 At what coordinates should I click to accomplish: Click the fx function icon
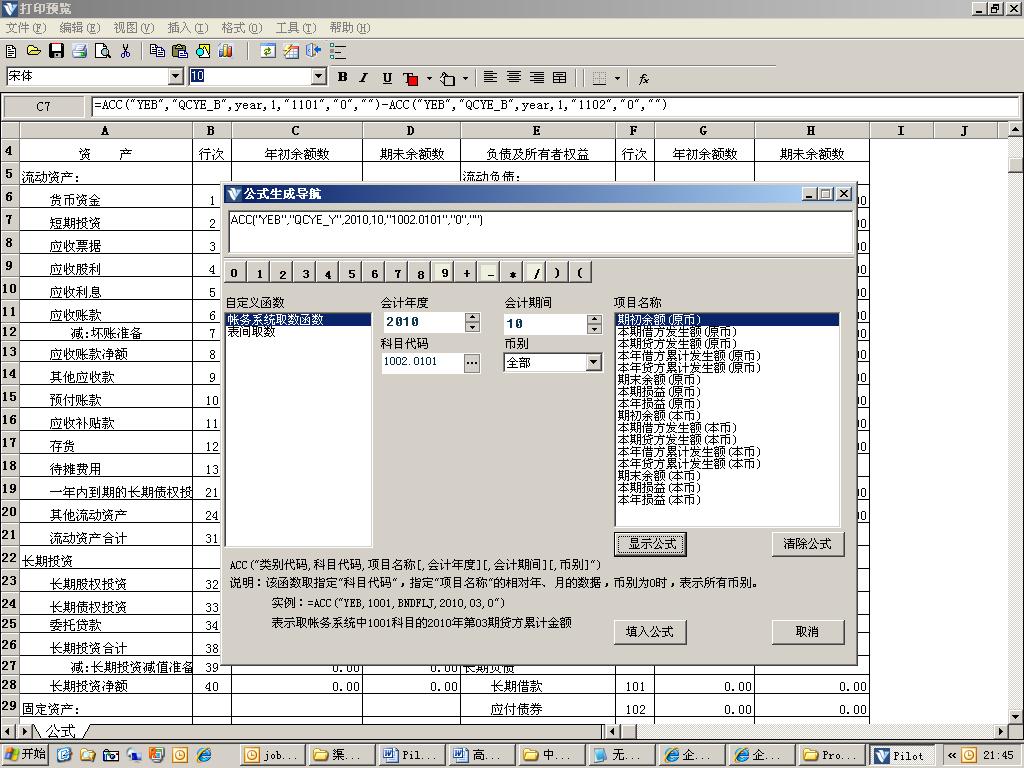644,78
